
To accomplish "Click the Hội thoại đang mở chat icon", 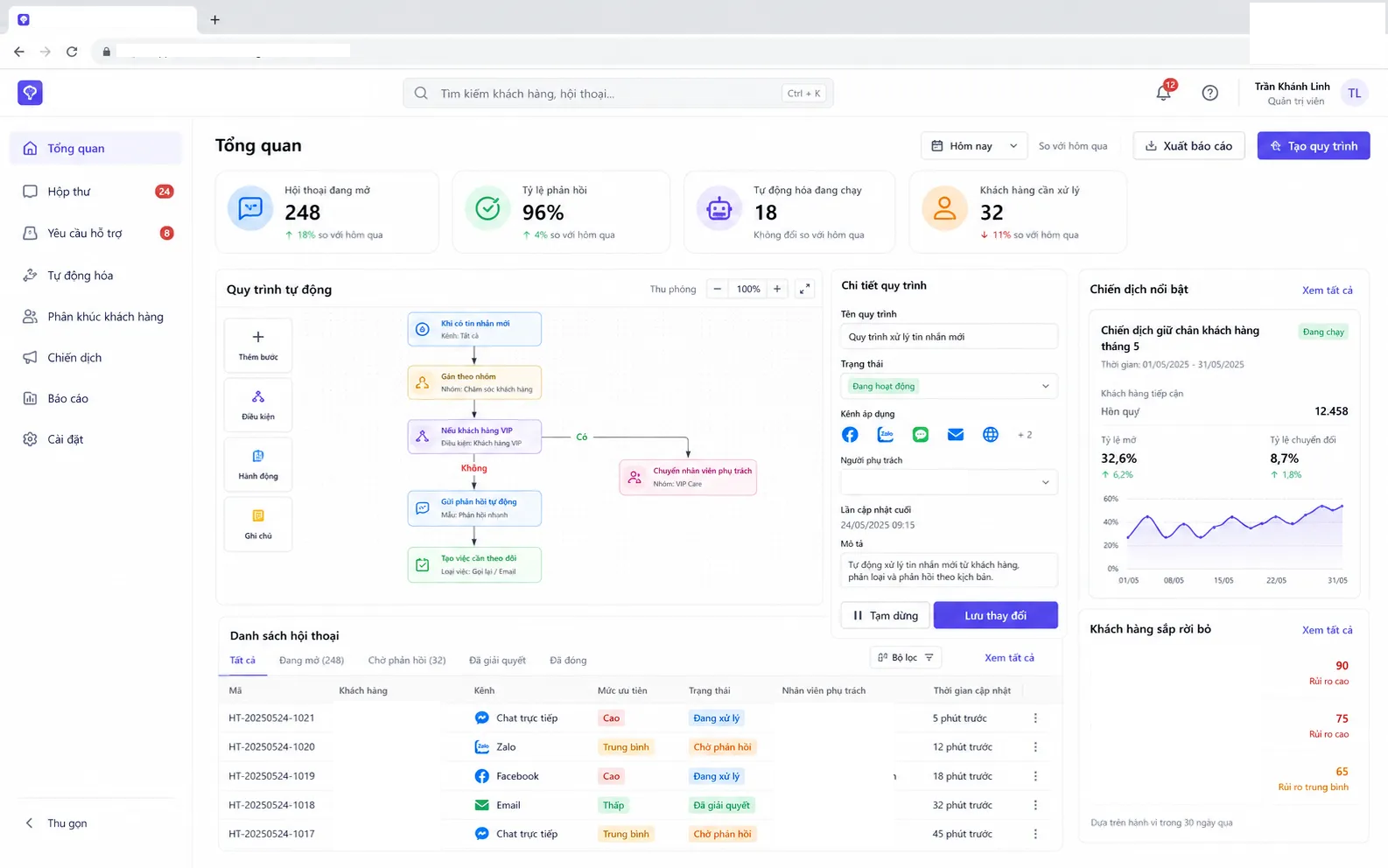I will click(250, 208).
